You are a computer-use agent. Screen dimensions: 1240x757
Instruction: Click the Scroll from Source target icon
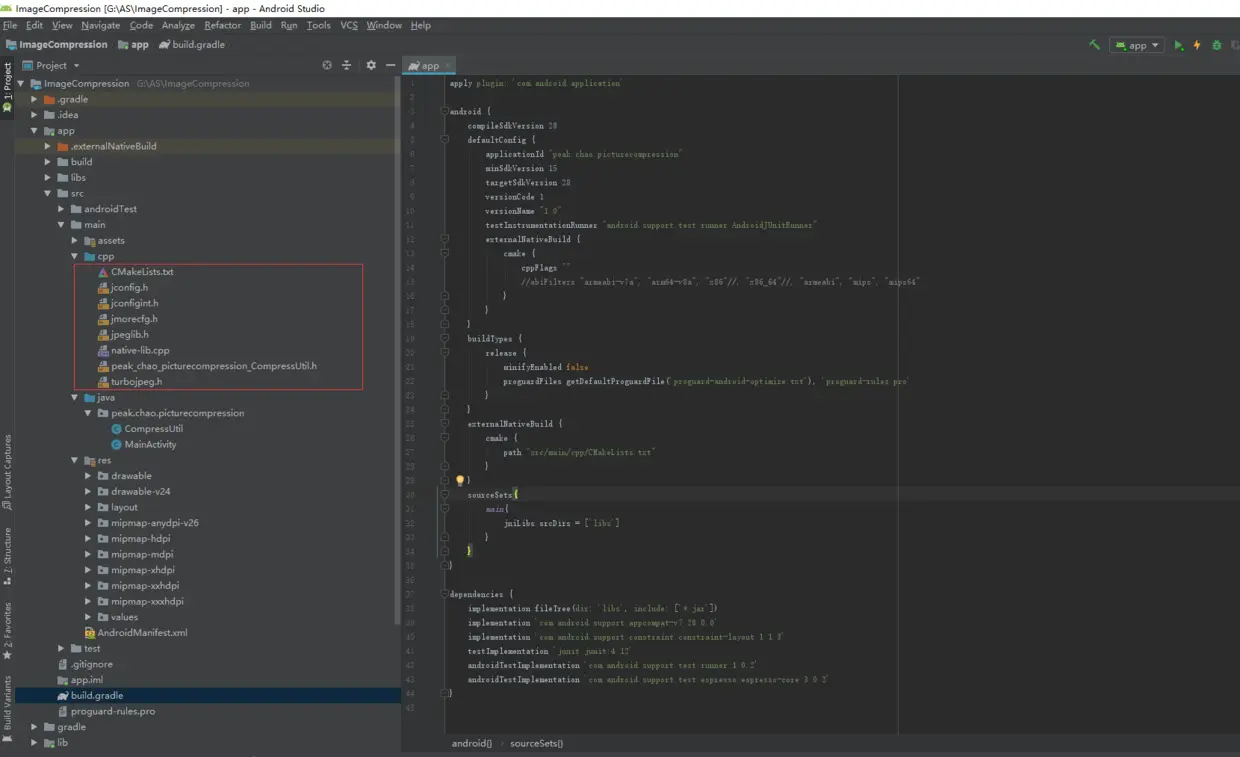coord(327,65)
